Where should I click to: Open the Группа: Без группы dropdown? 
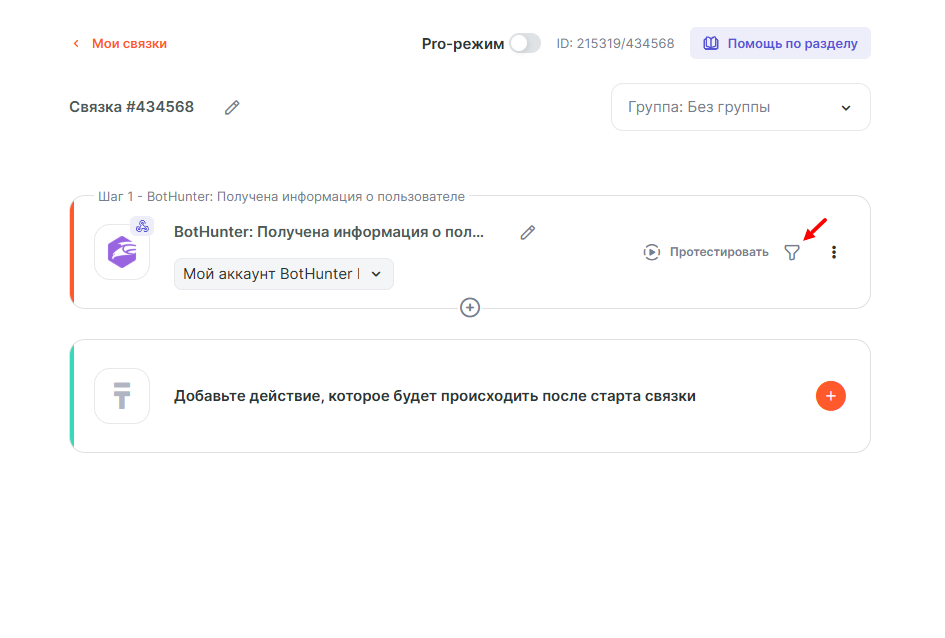pyautogui.click(x=740, y=107)
